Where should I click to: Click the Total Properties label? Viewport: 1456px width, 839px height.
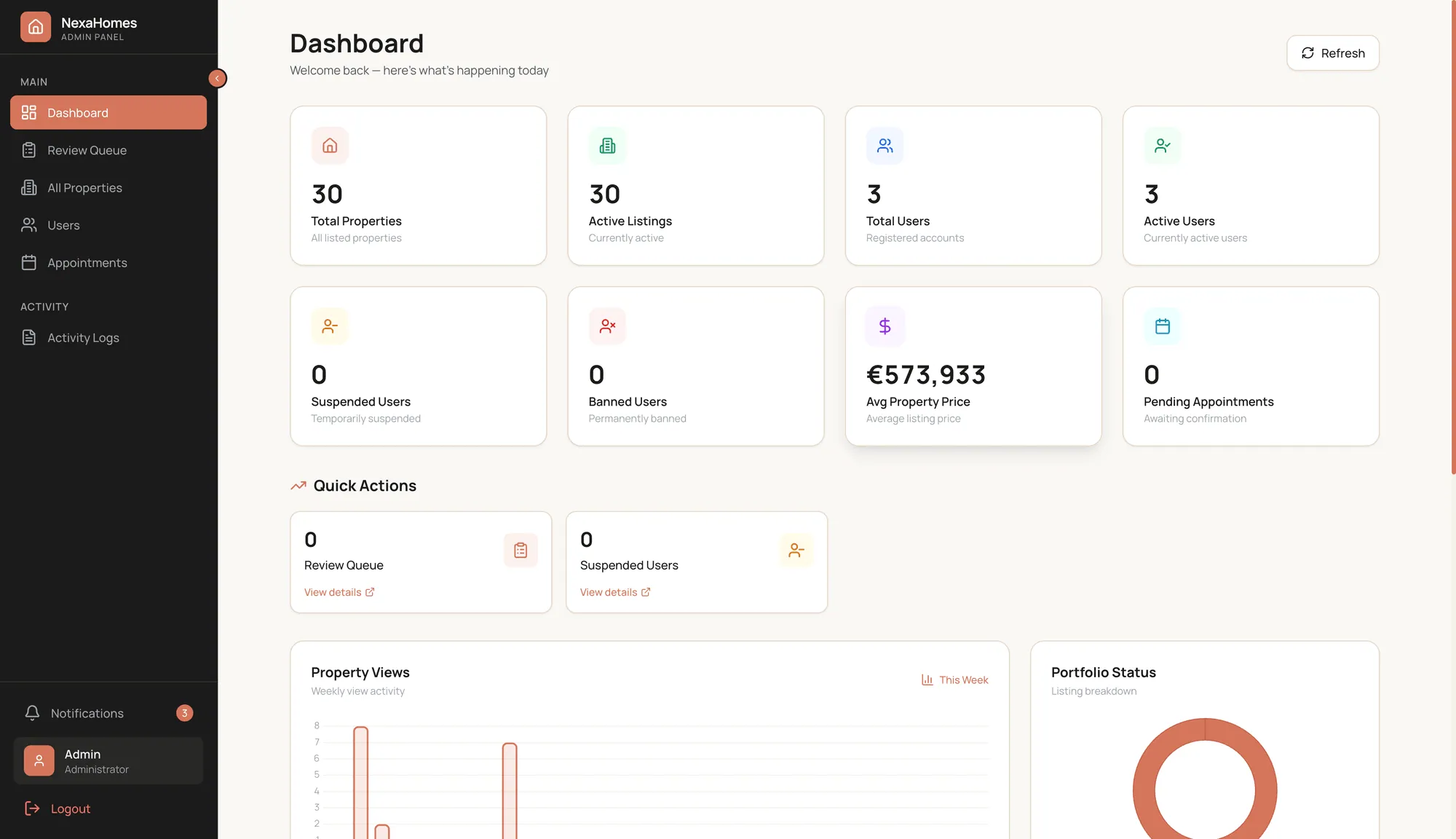point(356,221)
